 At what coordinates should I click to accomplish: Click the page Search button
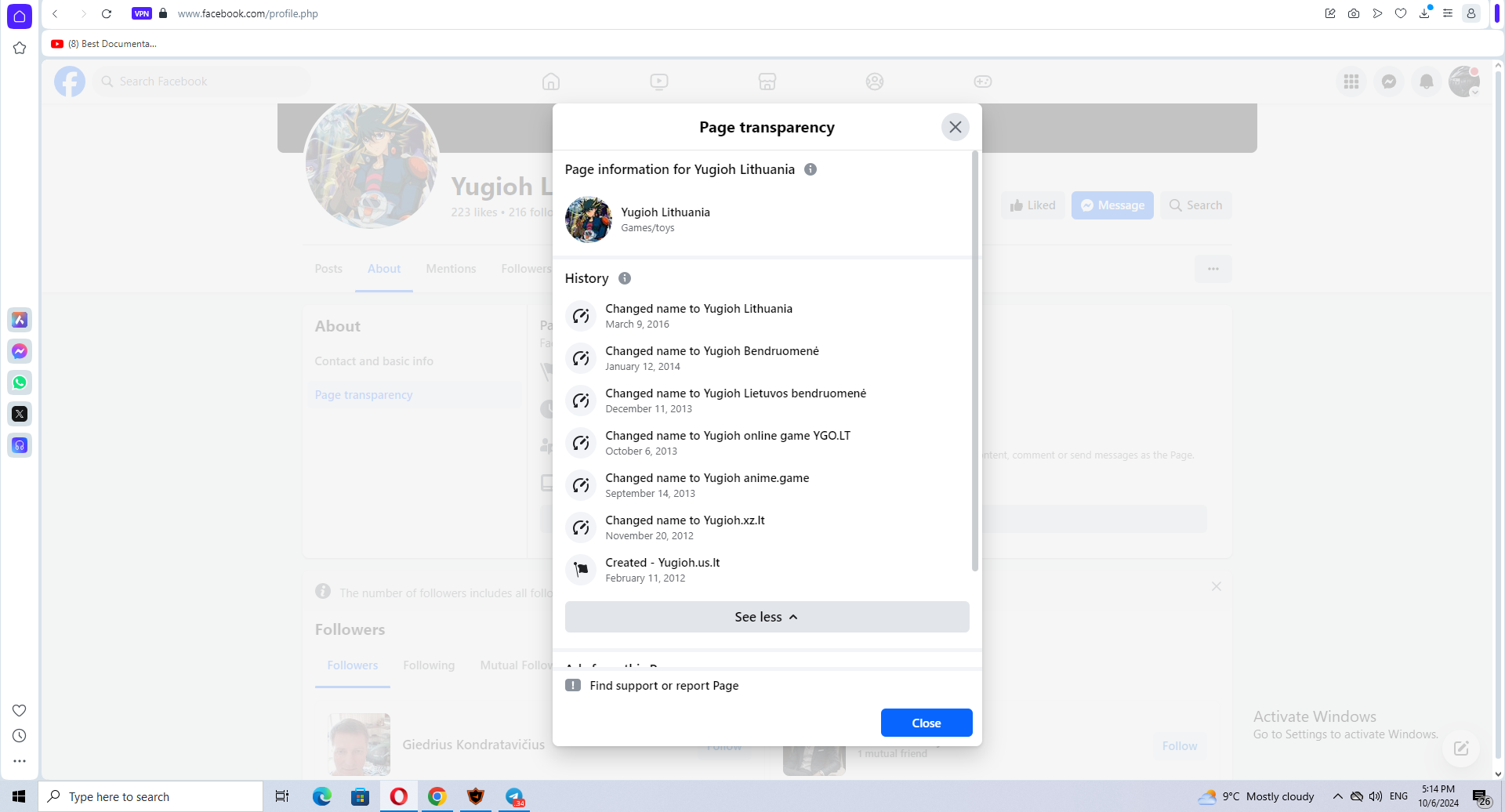pyautogui.click(x=1196, y=205)
